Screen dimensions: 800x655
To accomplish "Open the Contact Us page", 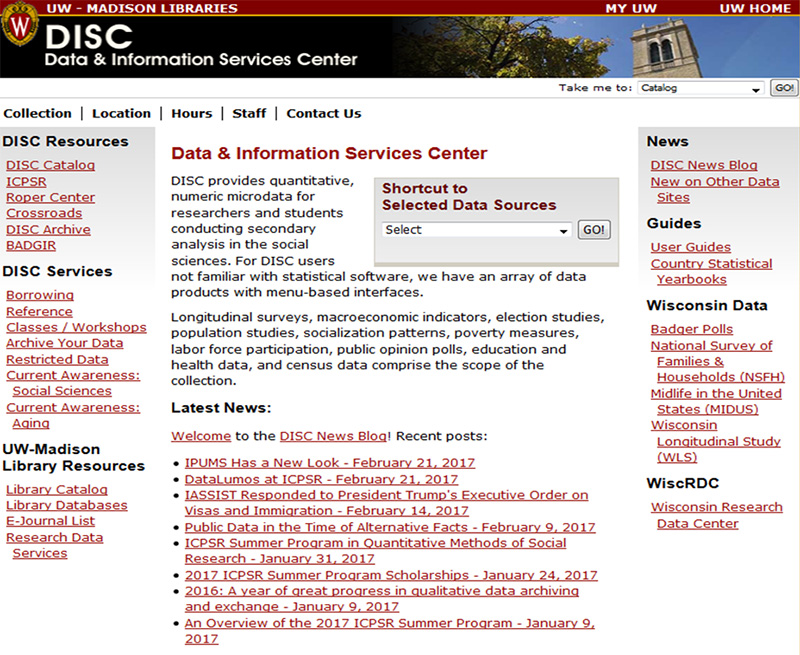I will (323, 113).
